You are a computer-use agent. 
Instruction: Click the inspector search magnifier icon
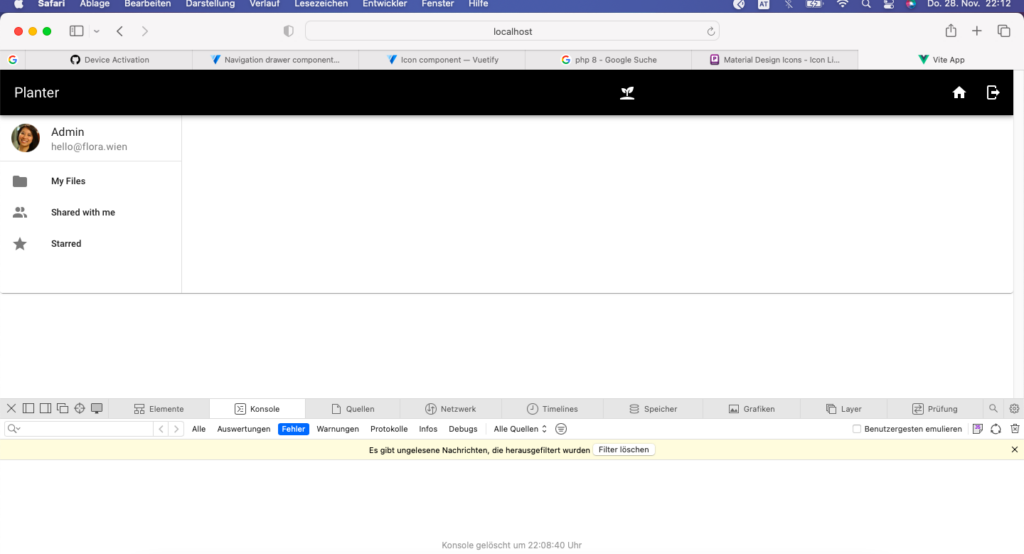pos(993,408)
